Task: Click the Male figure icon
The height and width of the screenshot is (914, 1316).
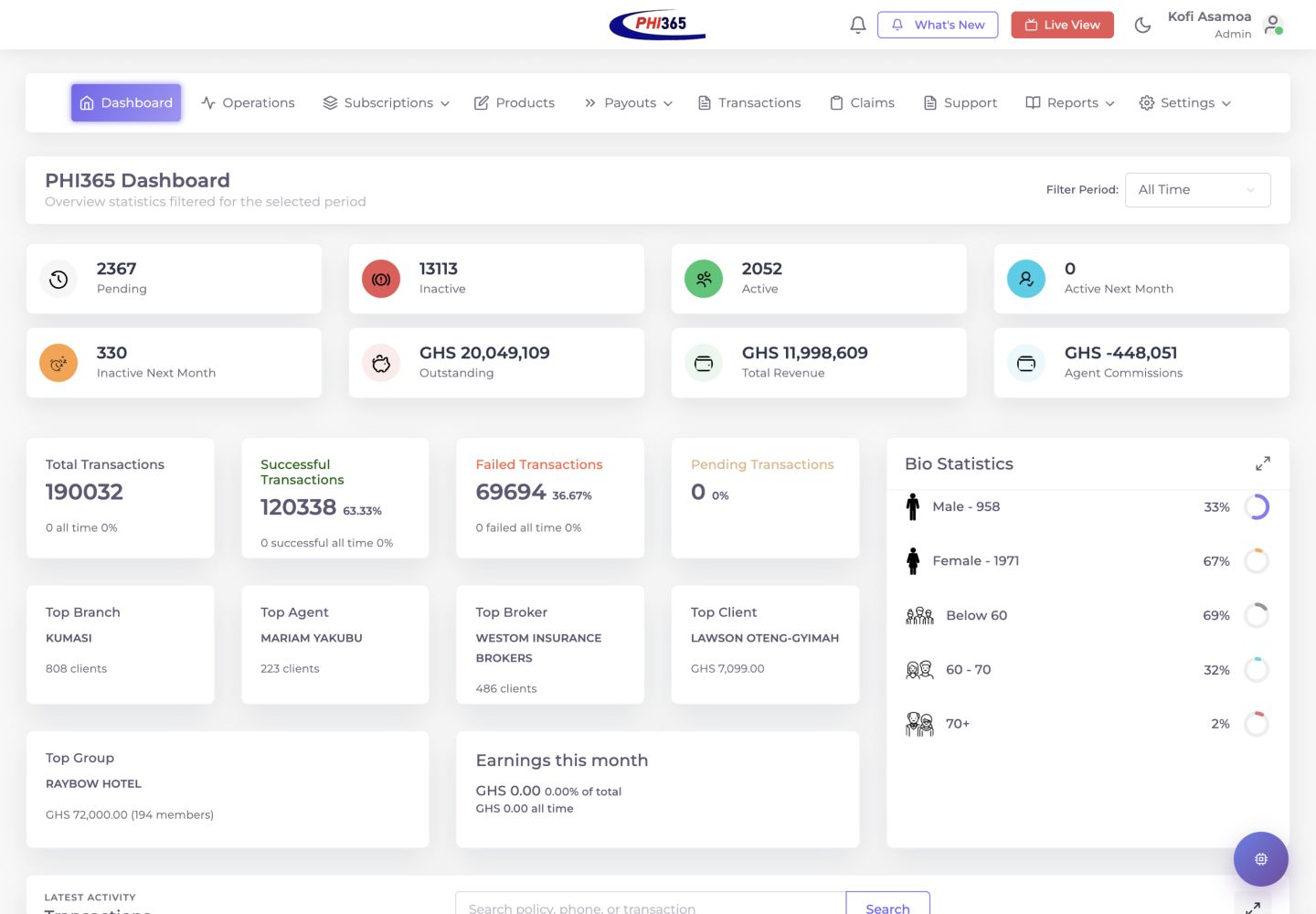Action: [912, 506]
